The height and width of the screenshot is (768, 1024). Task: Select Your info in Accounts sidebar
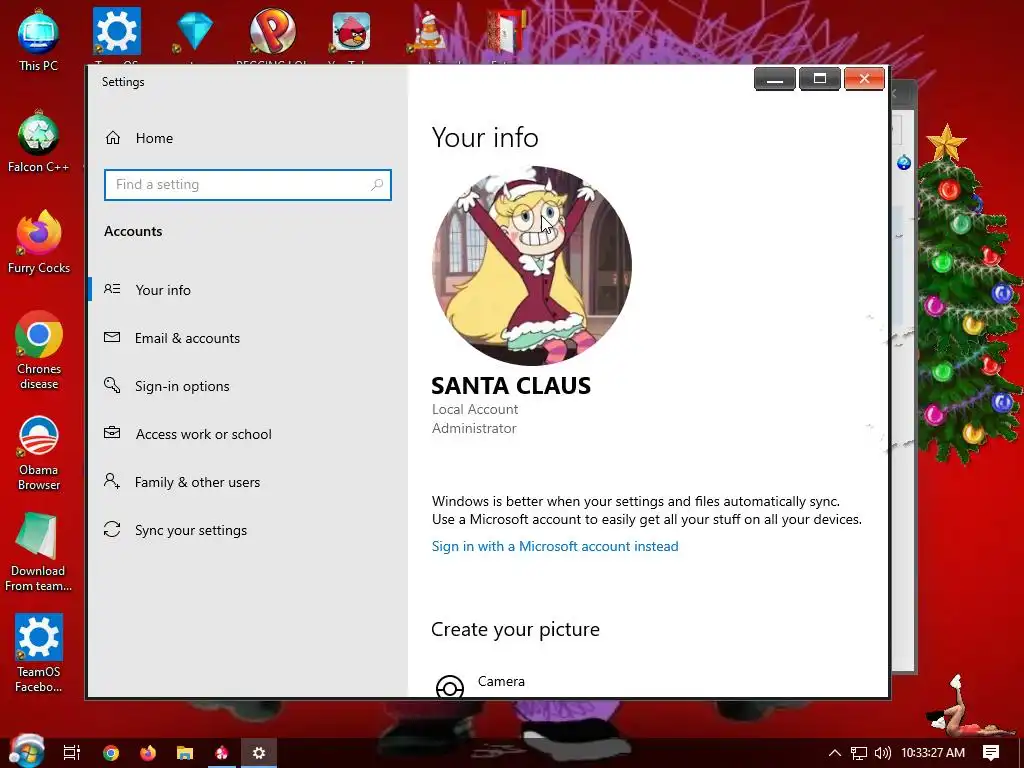[163, 290]
